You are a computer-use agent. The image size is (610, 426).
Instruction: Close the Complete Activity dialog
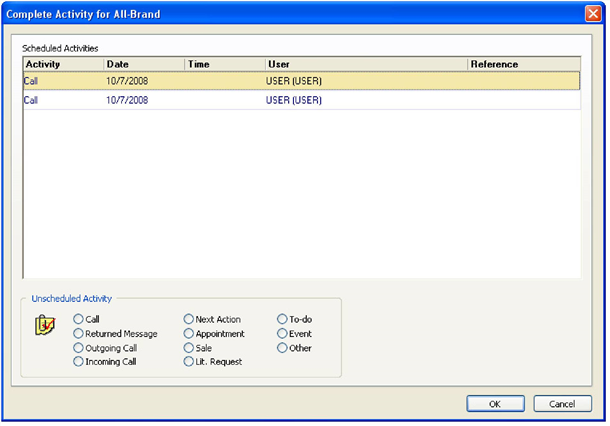[x=592, y=12]
